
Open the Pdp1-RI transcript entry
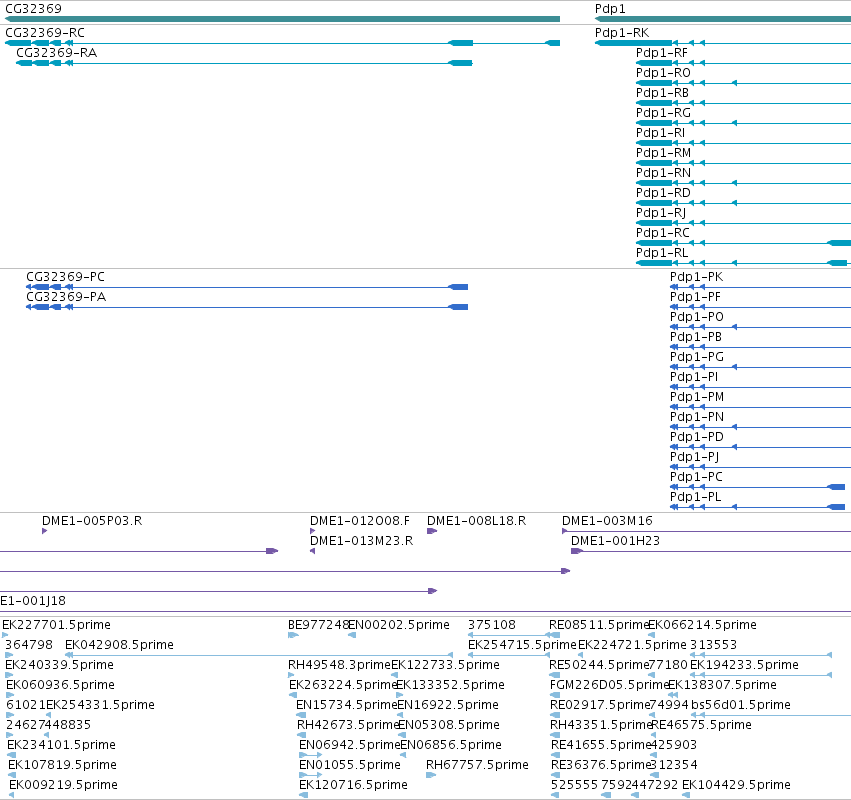661,133
